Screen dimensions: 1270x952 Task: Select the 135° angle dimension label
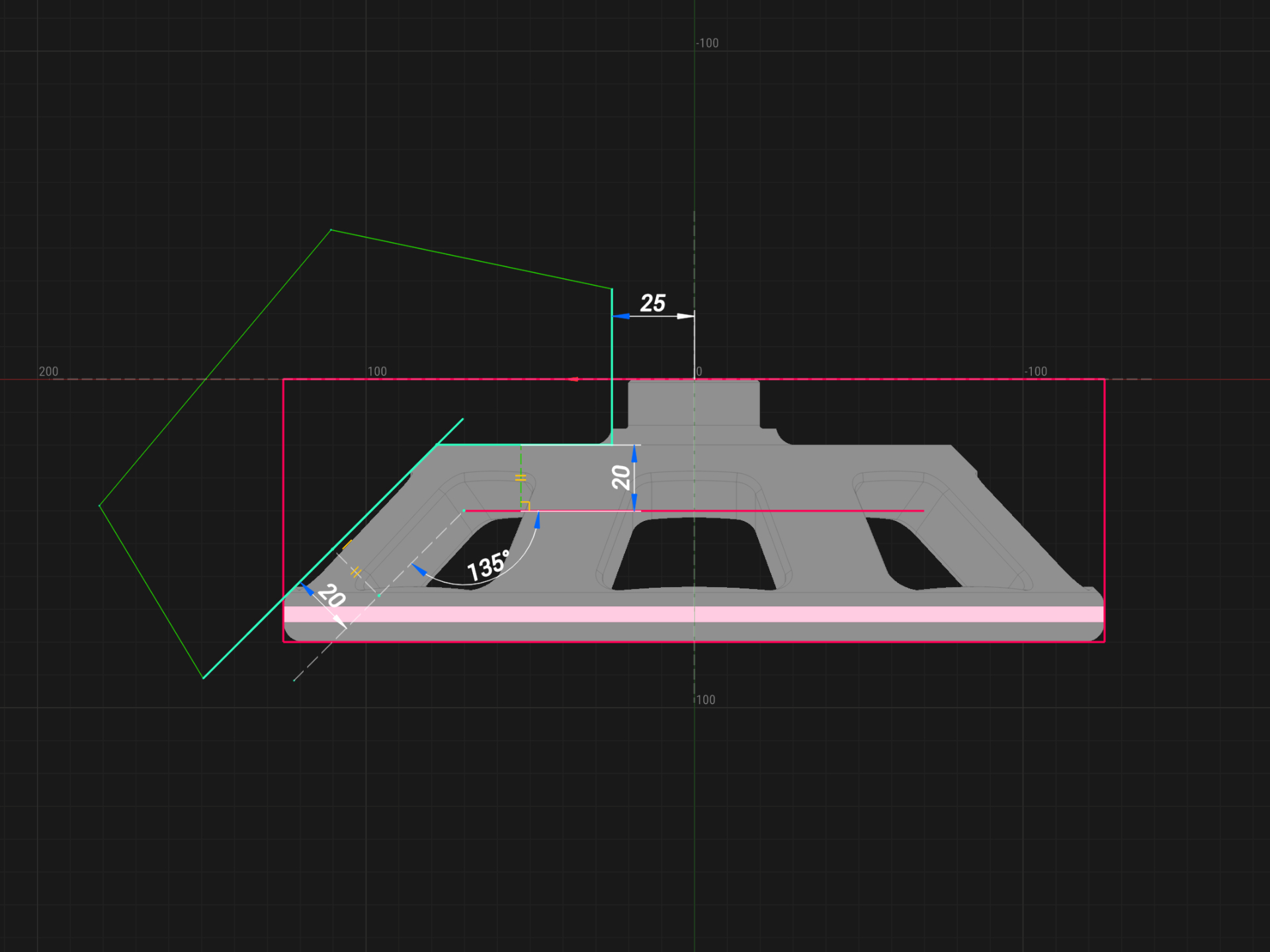tap(487, 567)
